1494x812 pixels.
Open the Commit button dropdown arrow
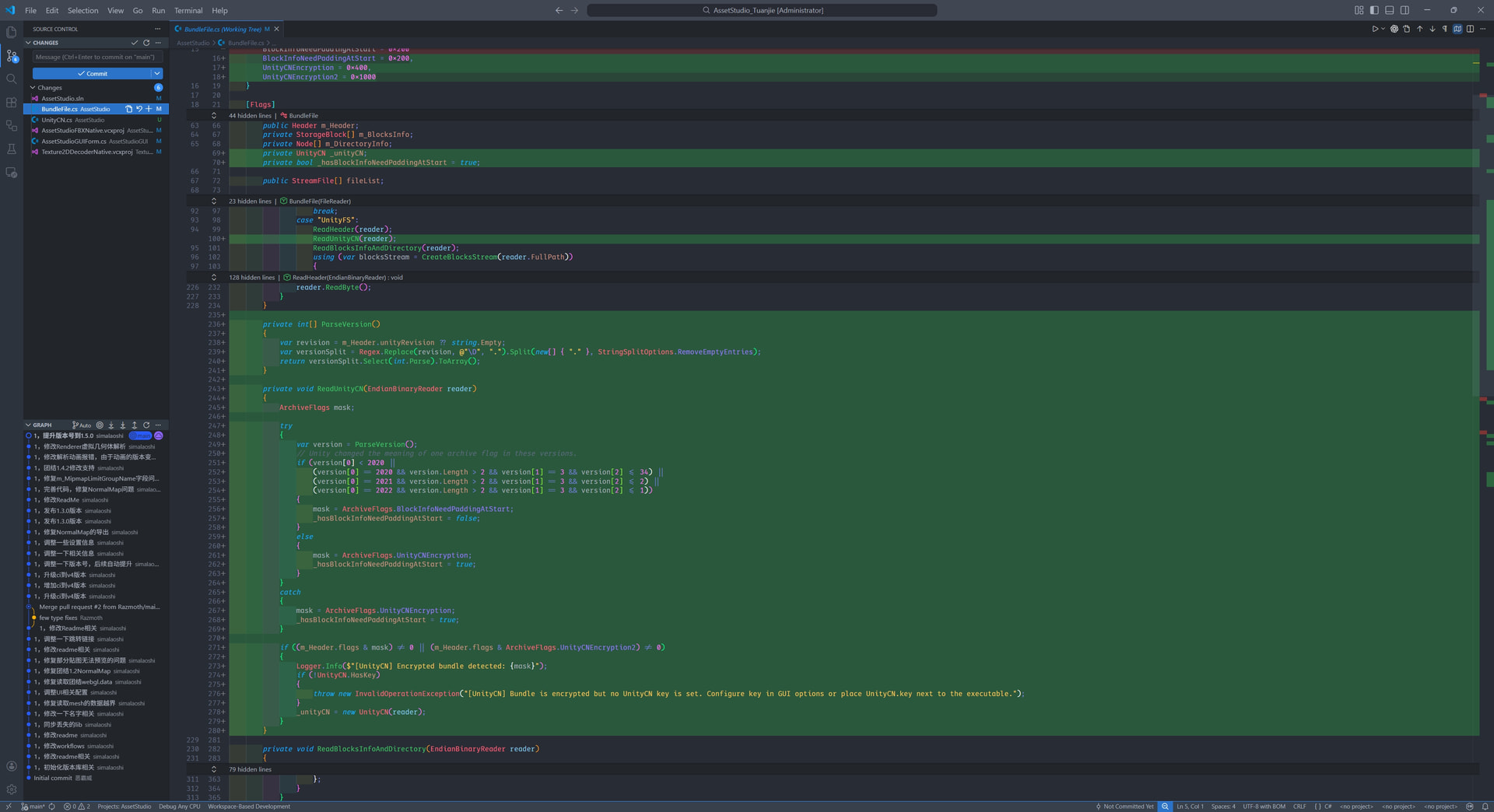157,74
